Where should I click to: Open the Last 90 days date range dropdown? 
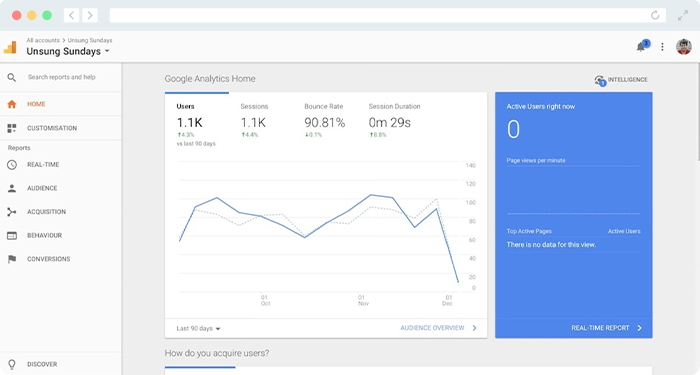(198, 329)
